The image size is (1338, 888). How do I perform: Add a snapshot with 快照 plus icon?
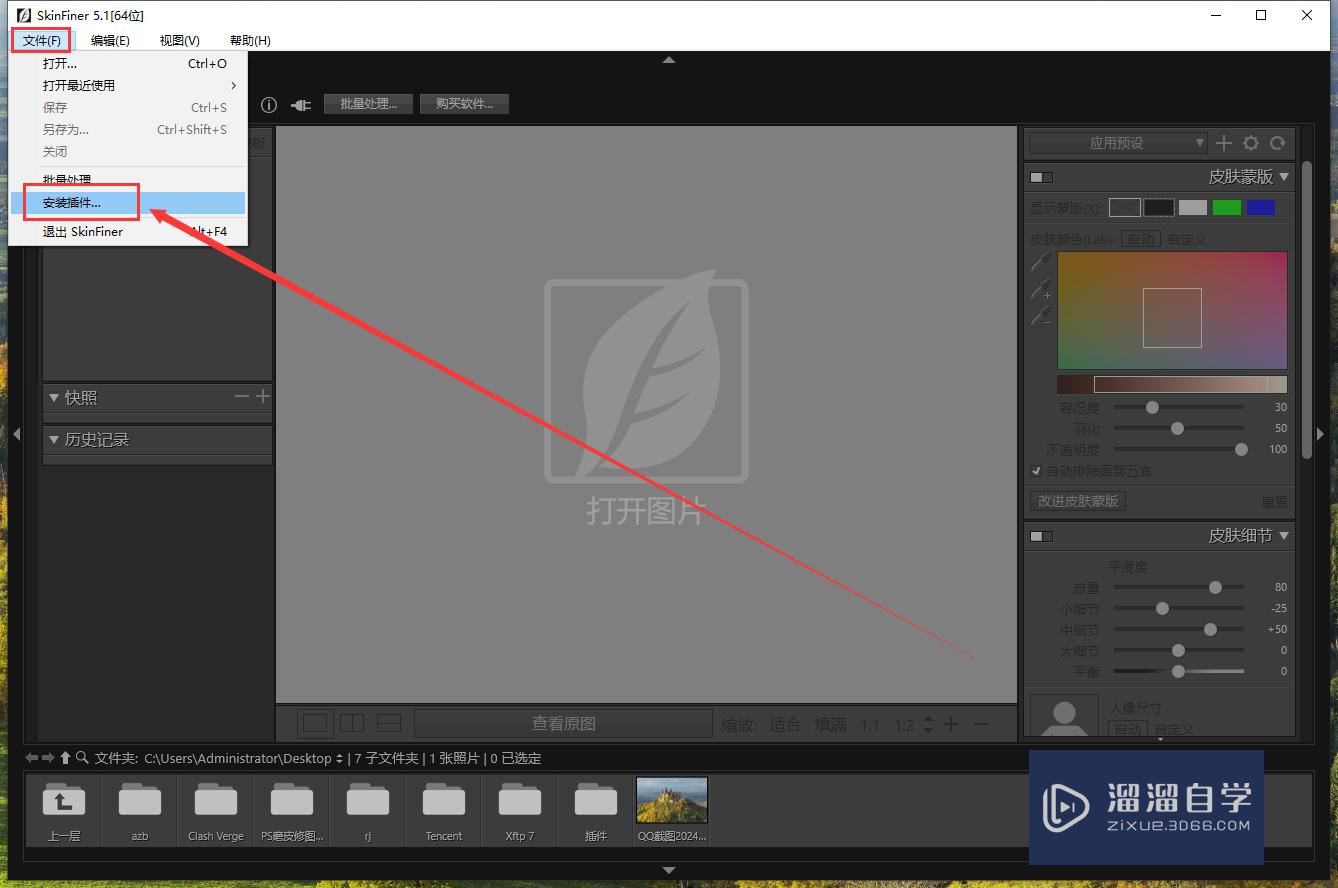point(263,397)
